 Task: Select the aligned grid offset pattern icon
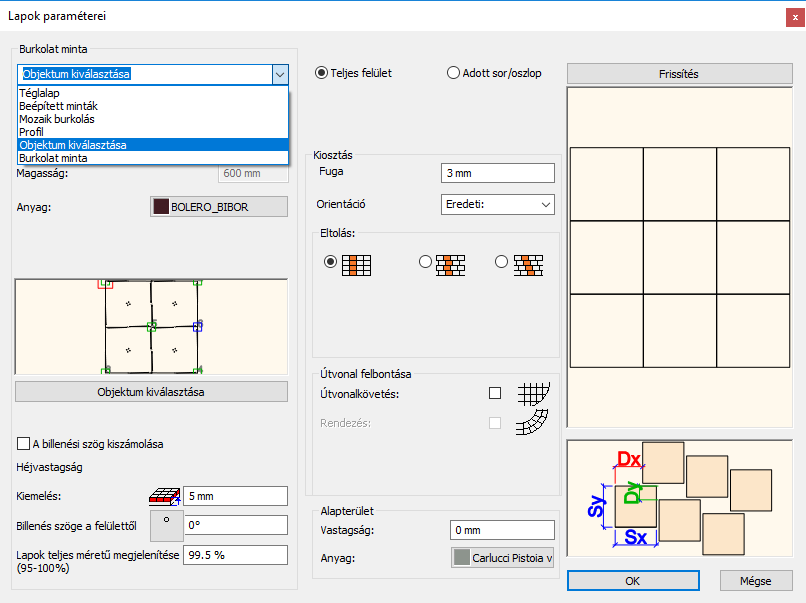(356, 265)
